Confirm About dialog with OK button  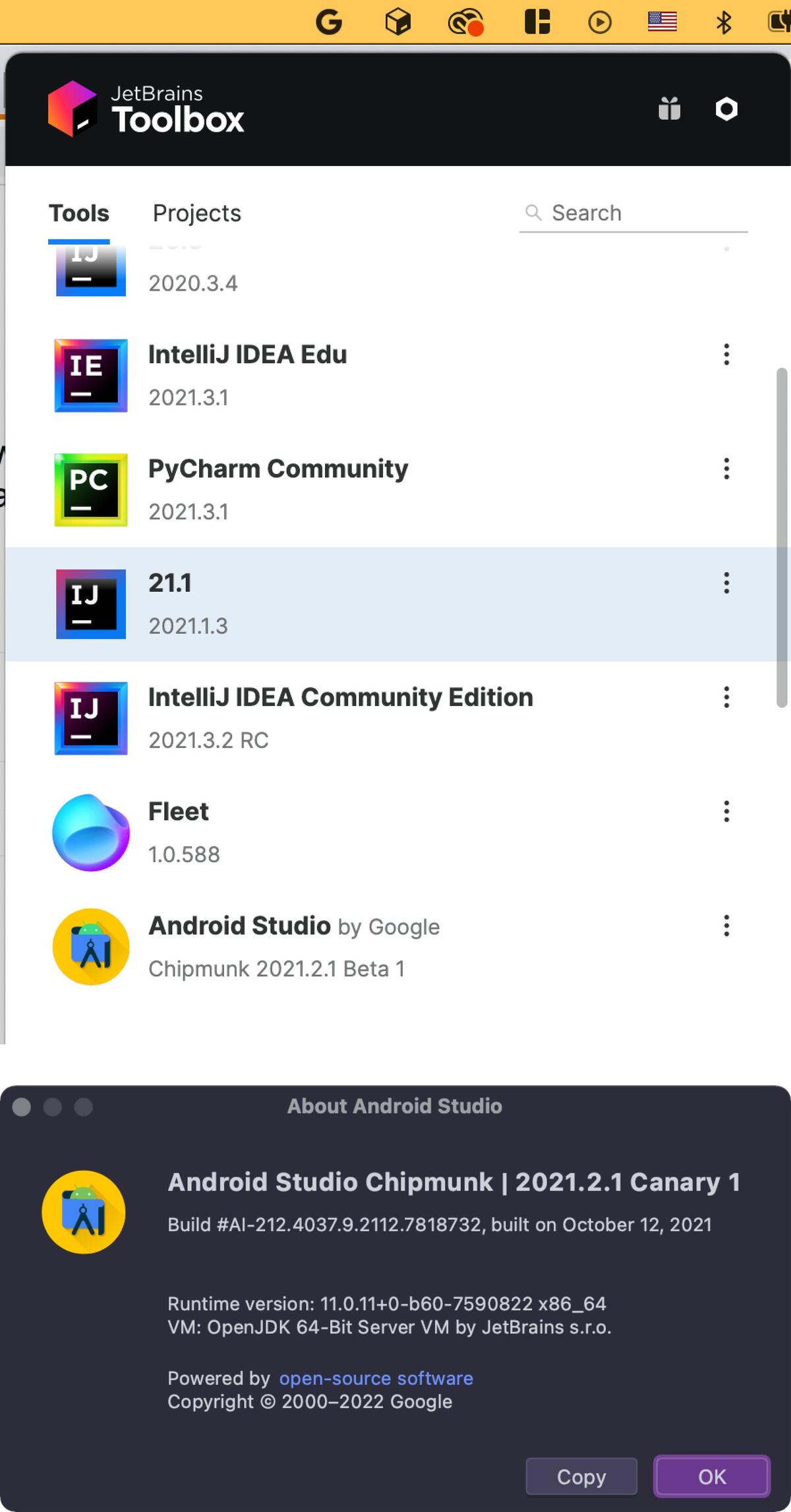coord(711,1476)
